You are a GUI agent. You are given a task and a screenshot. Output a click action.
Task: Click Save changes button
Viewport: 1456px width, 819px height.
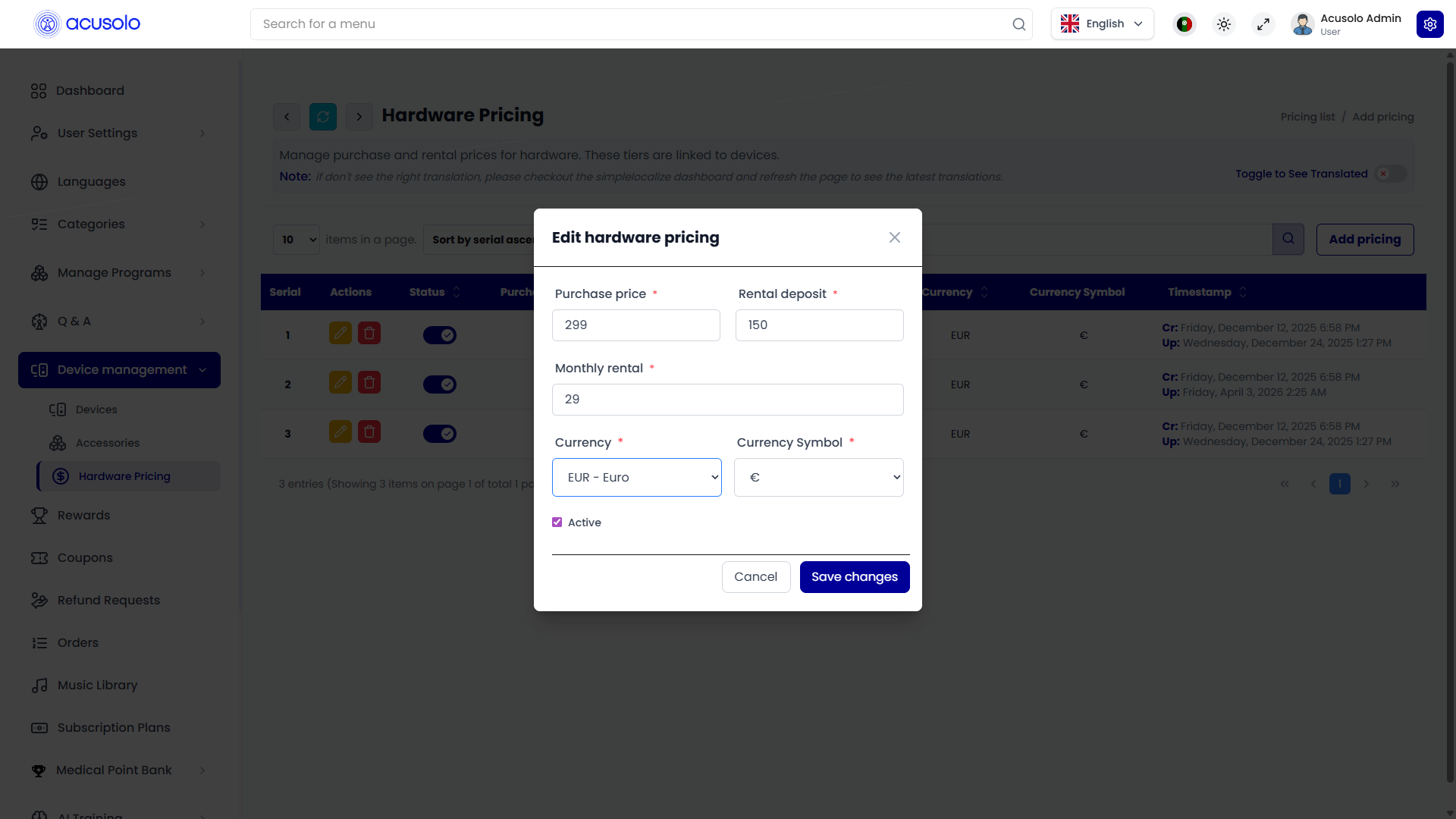click(x=855, y=577)
